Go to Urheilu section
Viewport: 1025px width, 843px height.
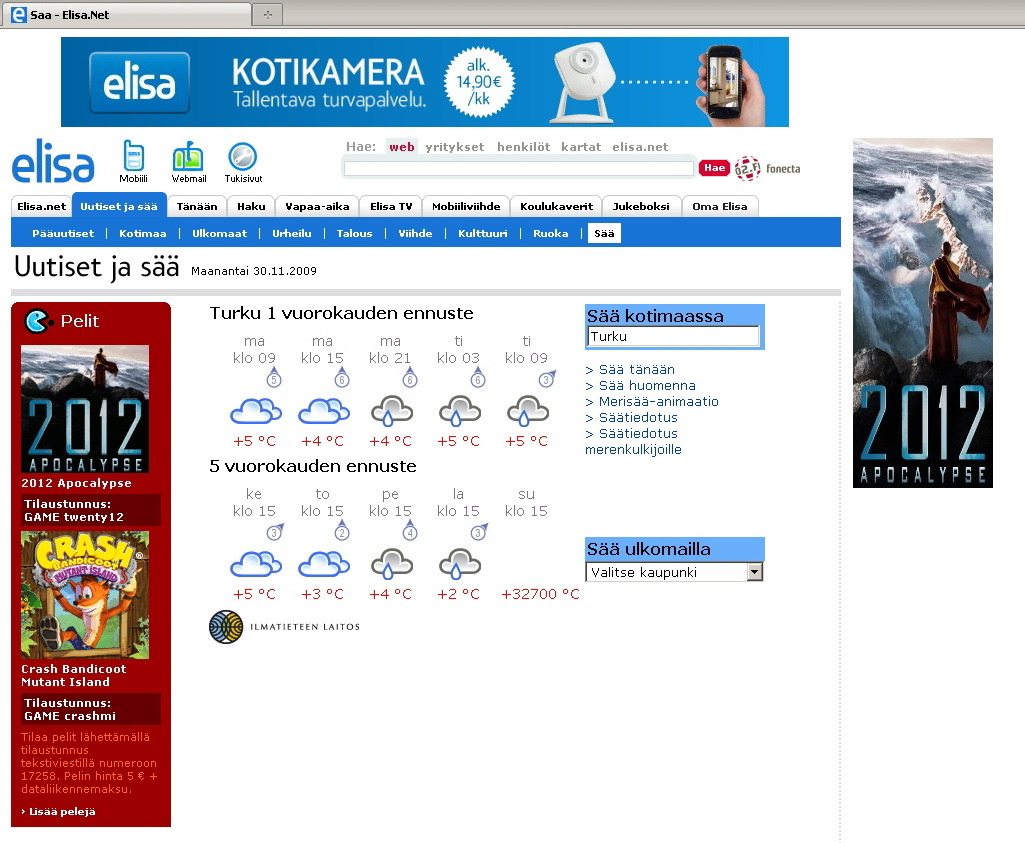[292, 233]
